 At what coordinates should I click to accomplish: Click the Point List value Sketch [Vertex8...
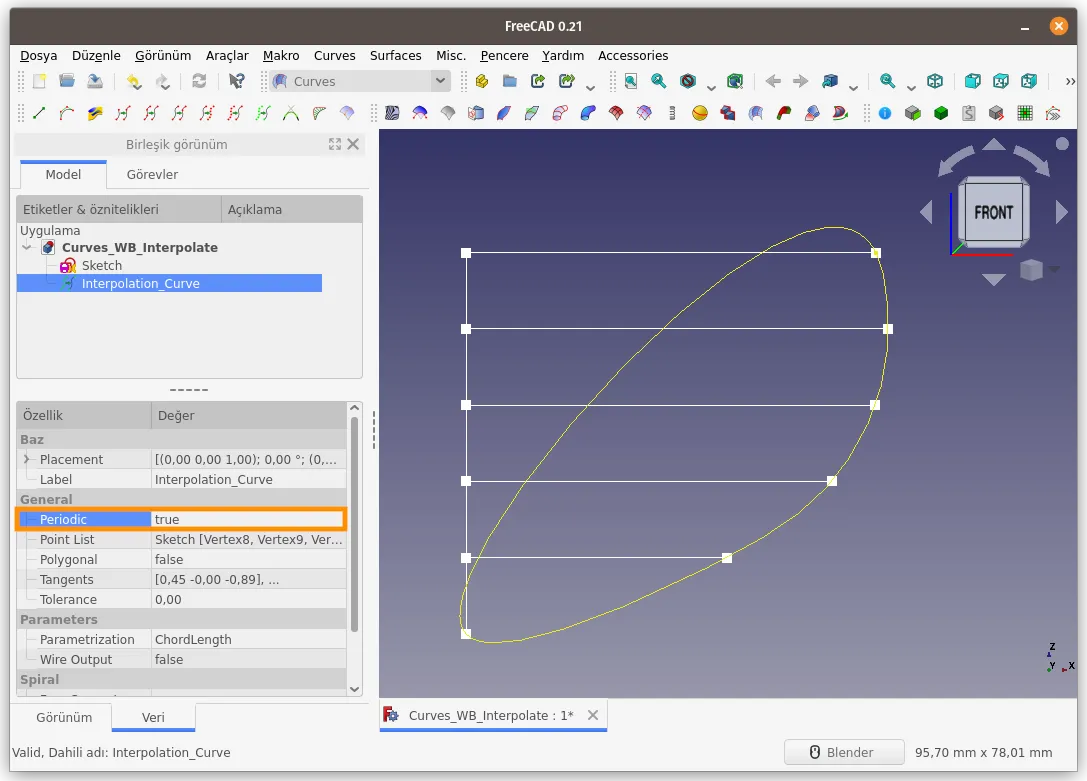coord(248,539)
